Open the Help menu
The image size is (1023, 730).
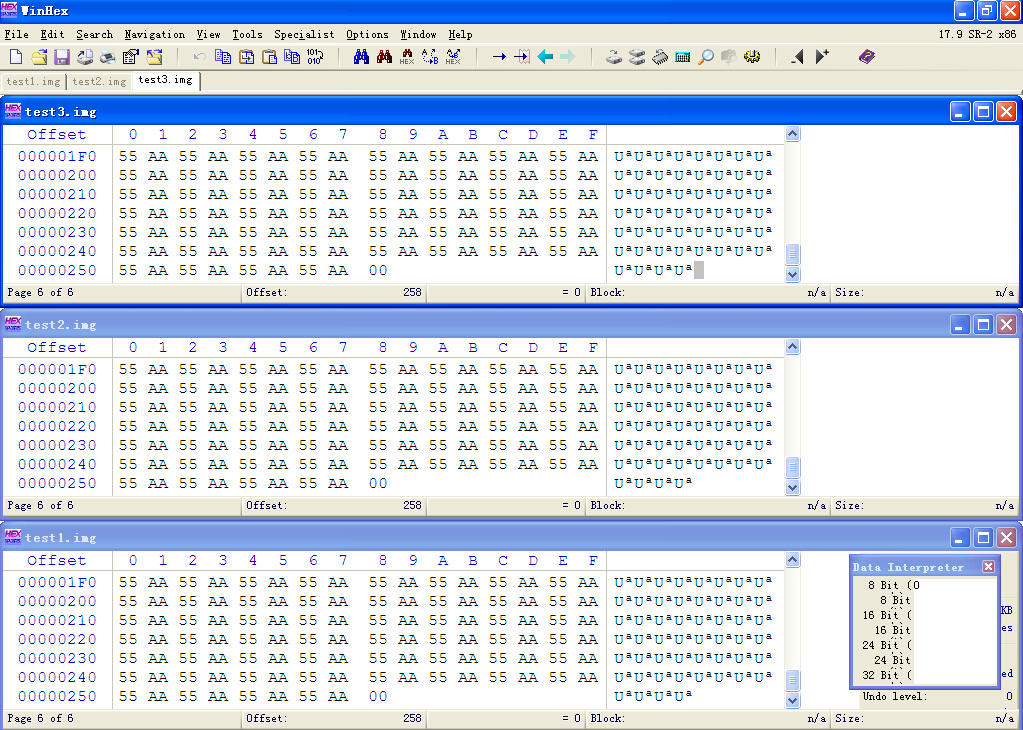tap(461, 35)
